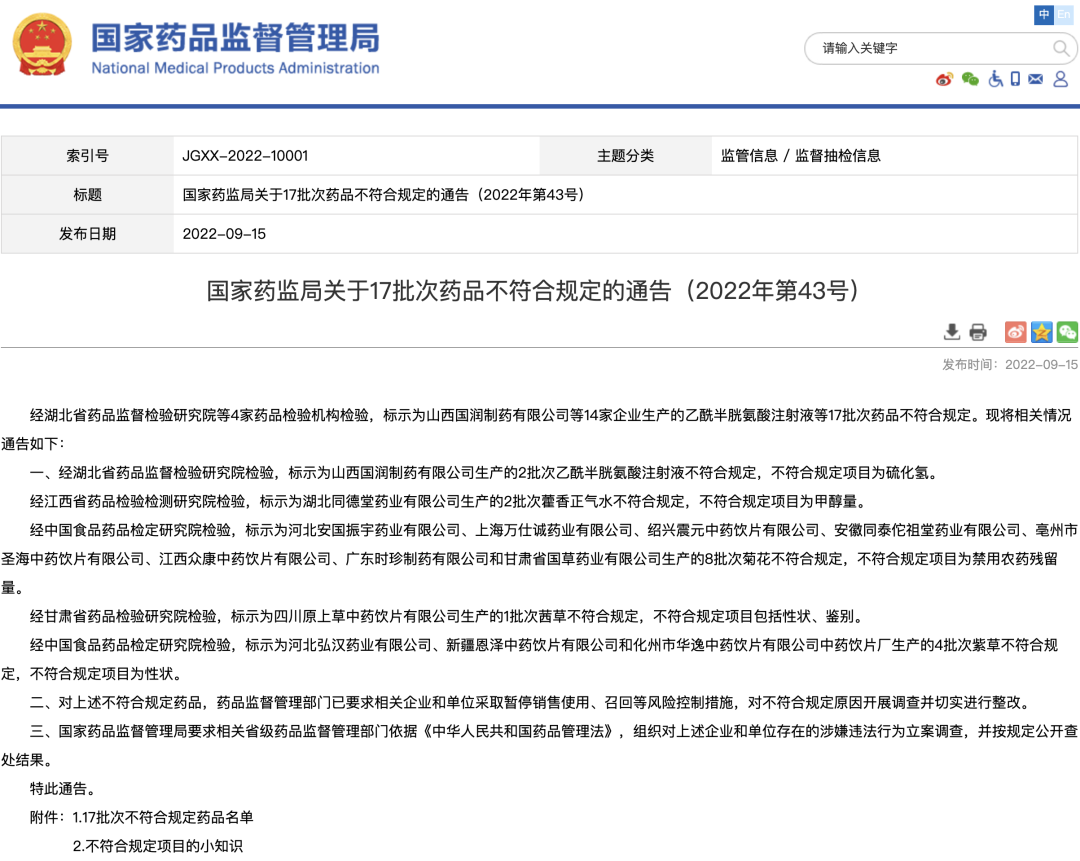The image size is (1080, 861).
Task: Share via the yellow star Qzone icon
Action: click(1041, 332)
